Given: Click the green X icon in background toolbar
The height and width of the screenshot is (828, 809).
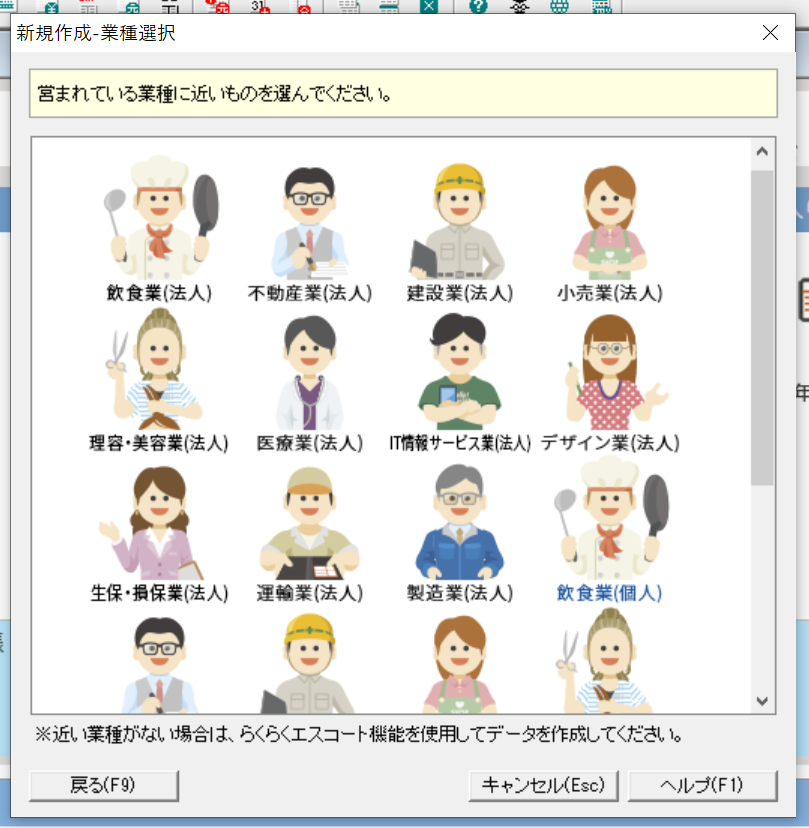Looking at the screenshot, I should pos(429,6).
